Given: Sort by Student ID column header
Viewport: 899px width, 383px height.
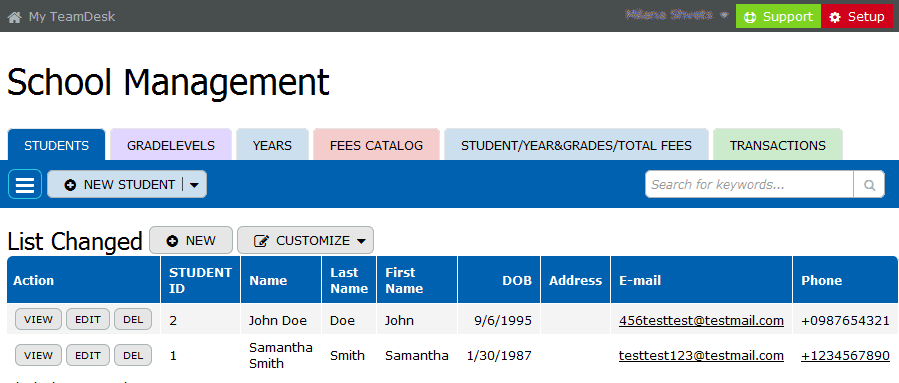Looking at the screenshot, I should coord(200,280).
